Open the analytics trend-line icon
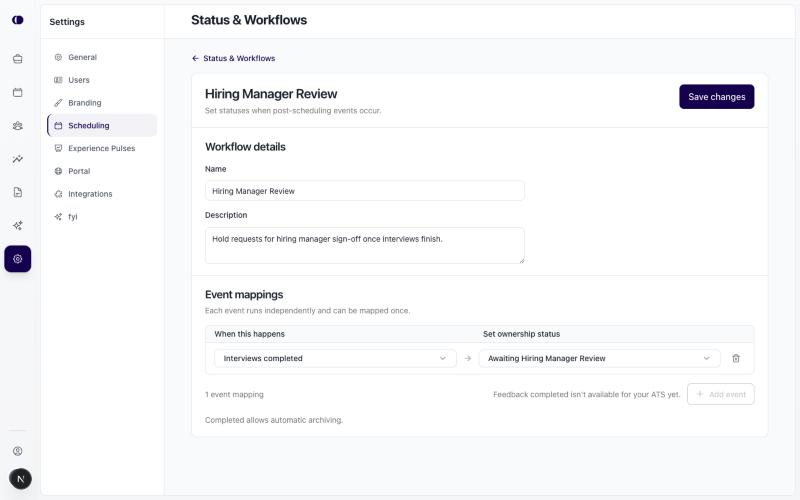This screenshot has width=800, height=500. pyautogui.click(x=18, y=159)
